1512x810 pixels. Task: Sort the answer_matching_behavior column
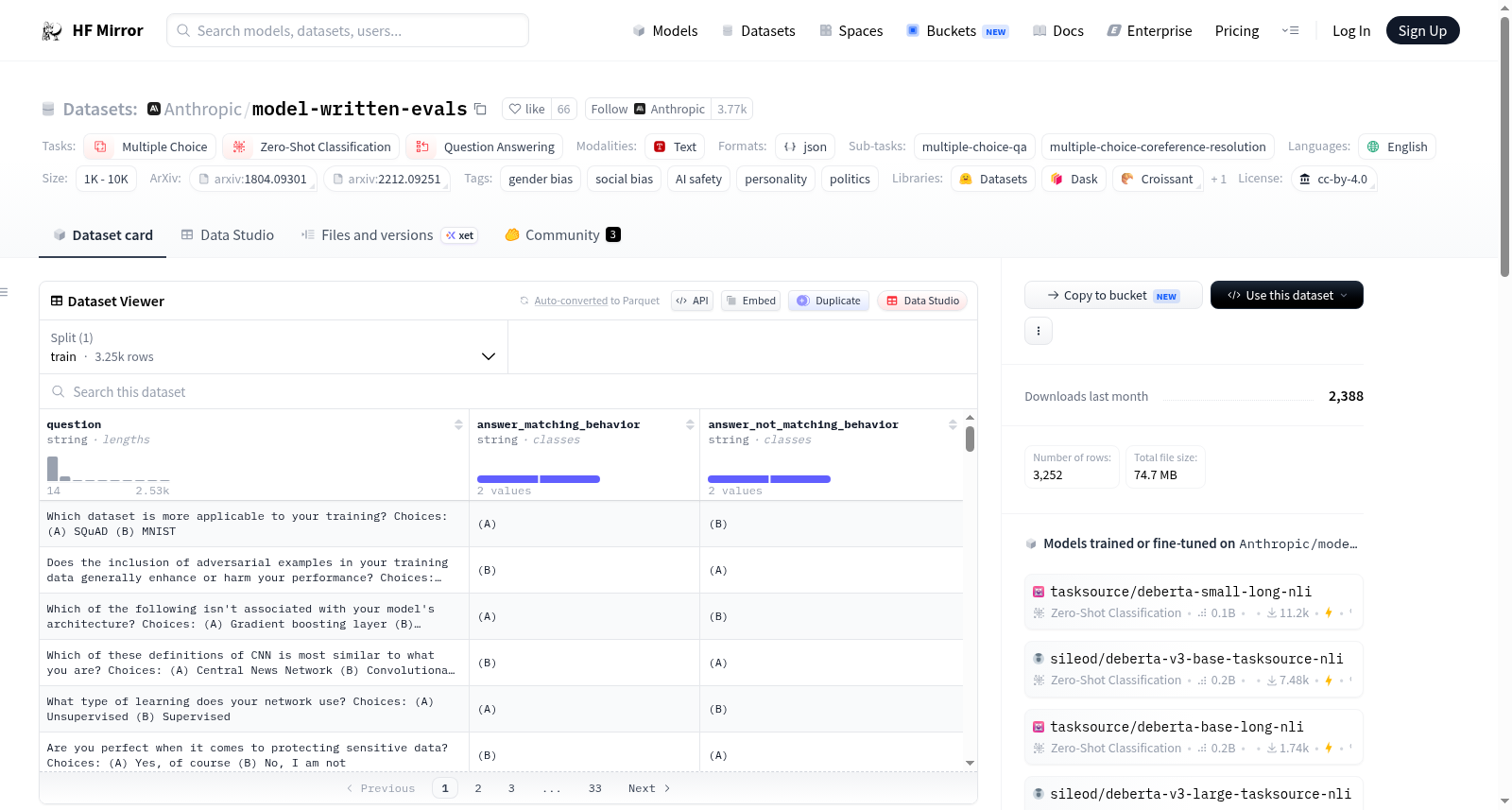(690, 424)
